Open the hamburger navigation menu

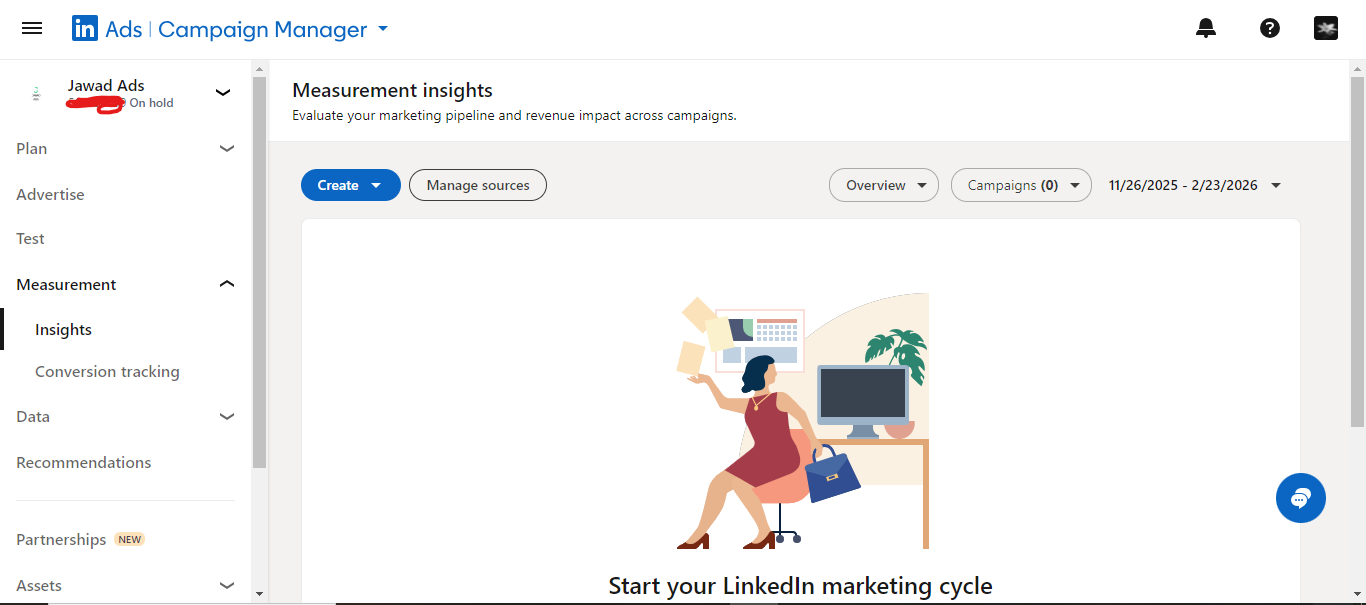pos(32,29)
